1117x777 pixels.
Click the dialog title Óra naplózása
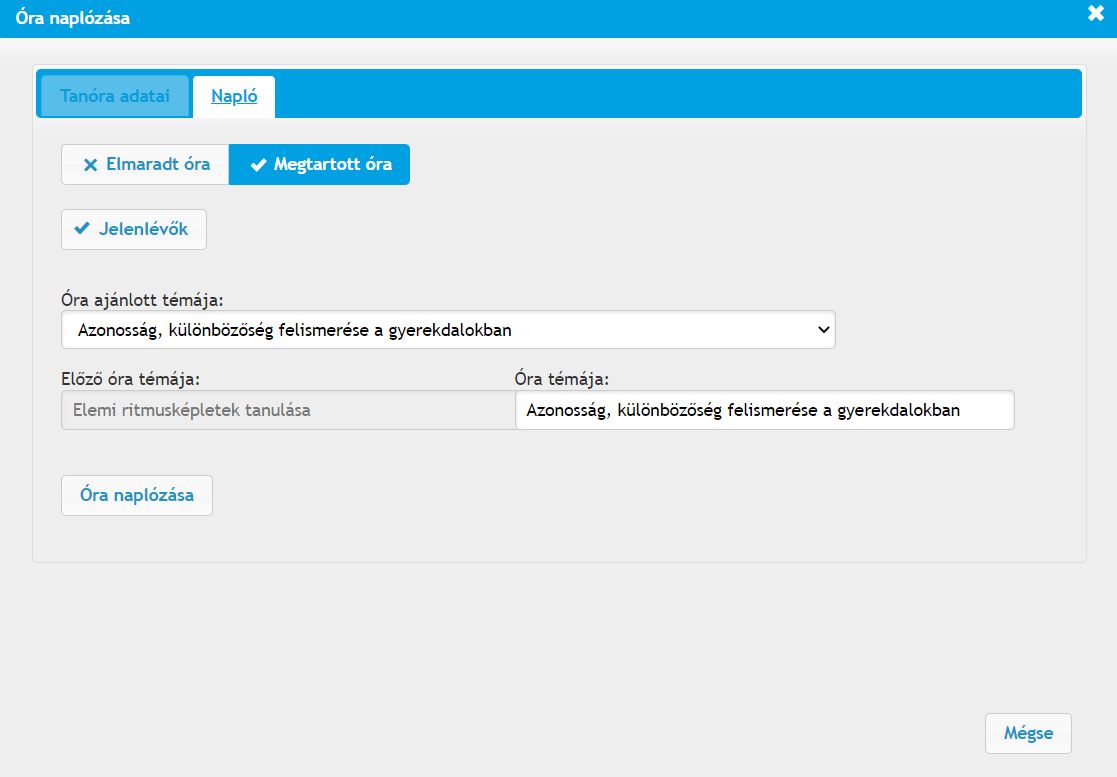point(73,18)
